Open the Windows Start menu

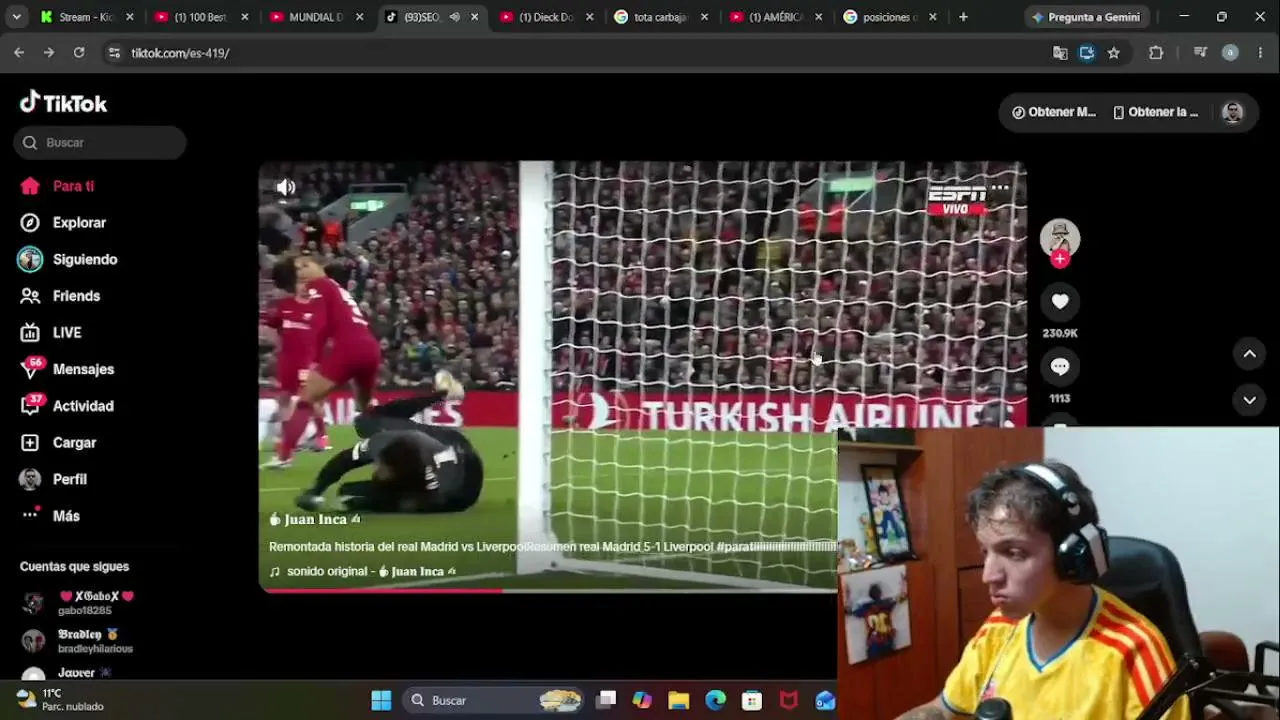381,700
